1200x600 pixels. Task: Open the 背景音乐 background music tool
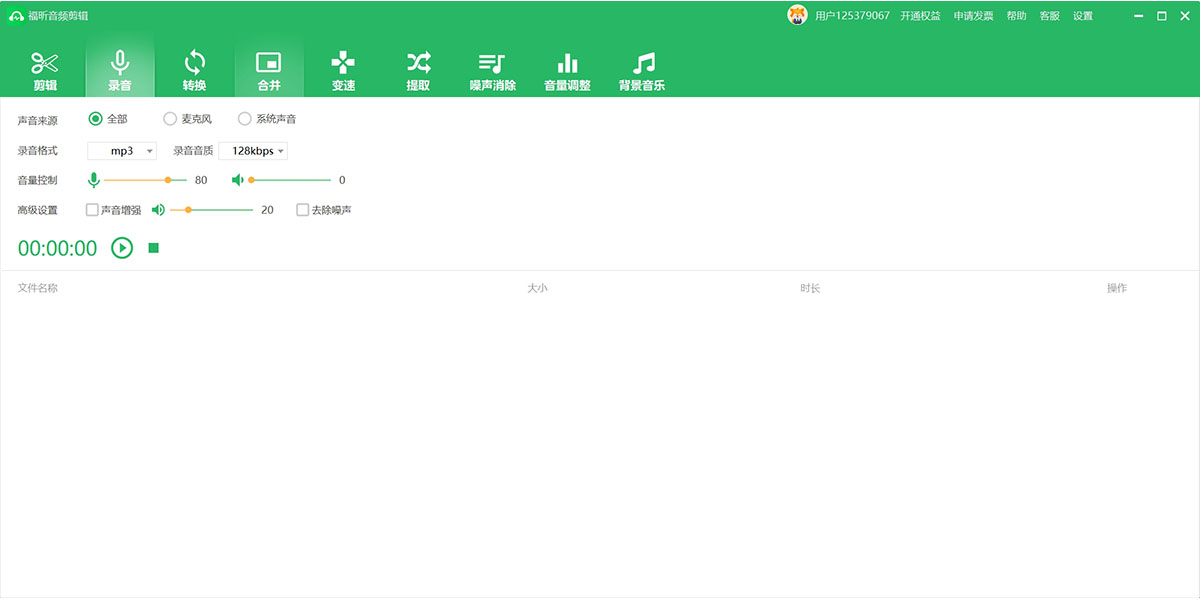click(642, 70)
